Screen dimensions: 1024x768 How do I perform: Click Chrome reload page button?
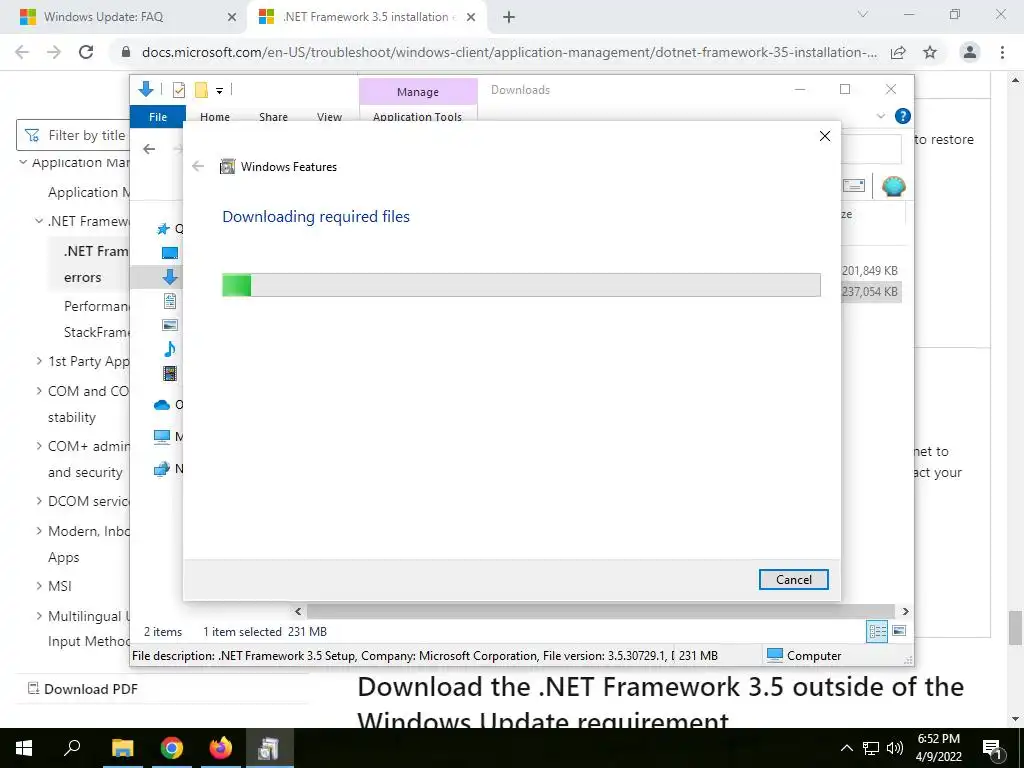pyautogui.click(x=86, y=52)
